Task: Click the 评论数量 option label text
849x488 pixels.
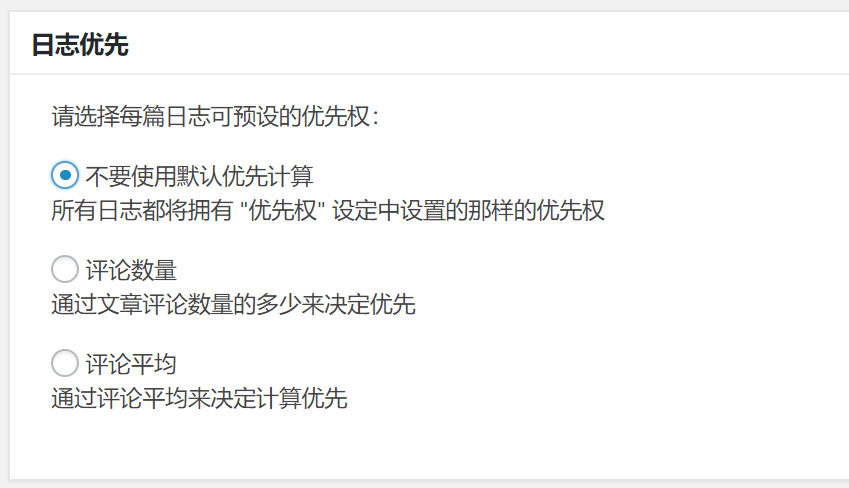Action: [x=131, y=270]
